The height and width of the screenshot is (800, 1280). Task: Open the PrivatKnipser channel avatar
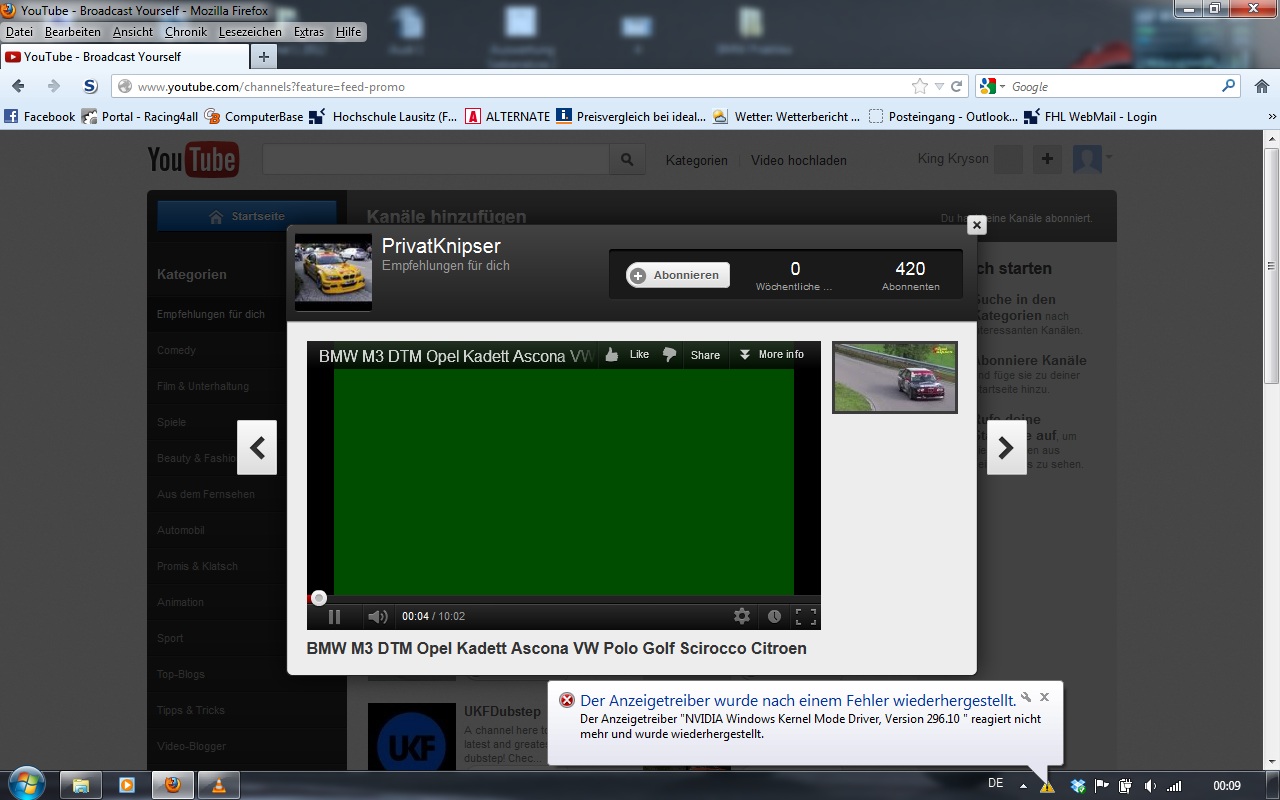click(333, 272)
